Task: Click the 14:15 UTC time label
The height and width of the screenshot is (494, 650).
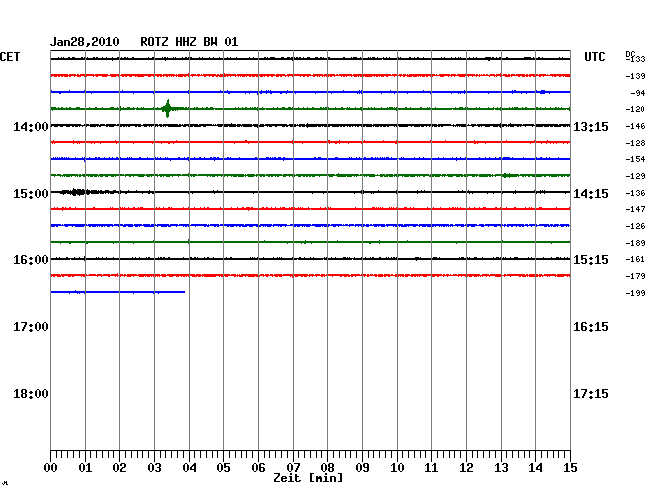Action: [x=591, y=194]
